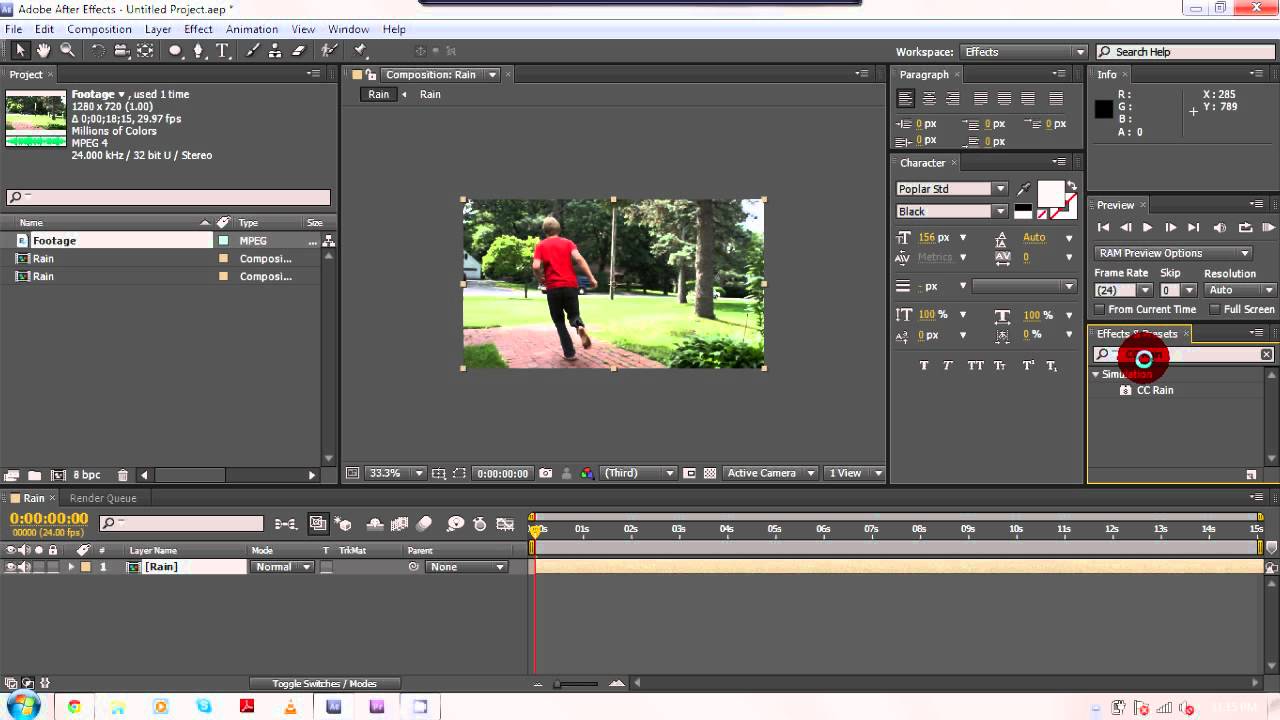Open the Animation menu
This screenshot has height=720, width=1280.
click(252, 29)
